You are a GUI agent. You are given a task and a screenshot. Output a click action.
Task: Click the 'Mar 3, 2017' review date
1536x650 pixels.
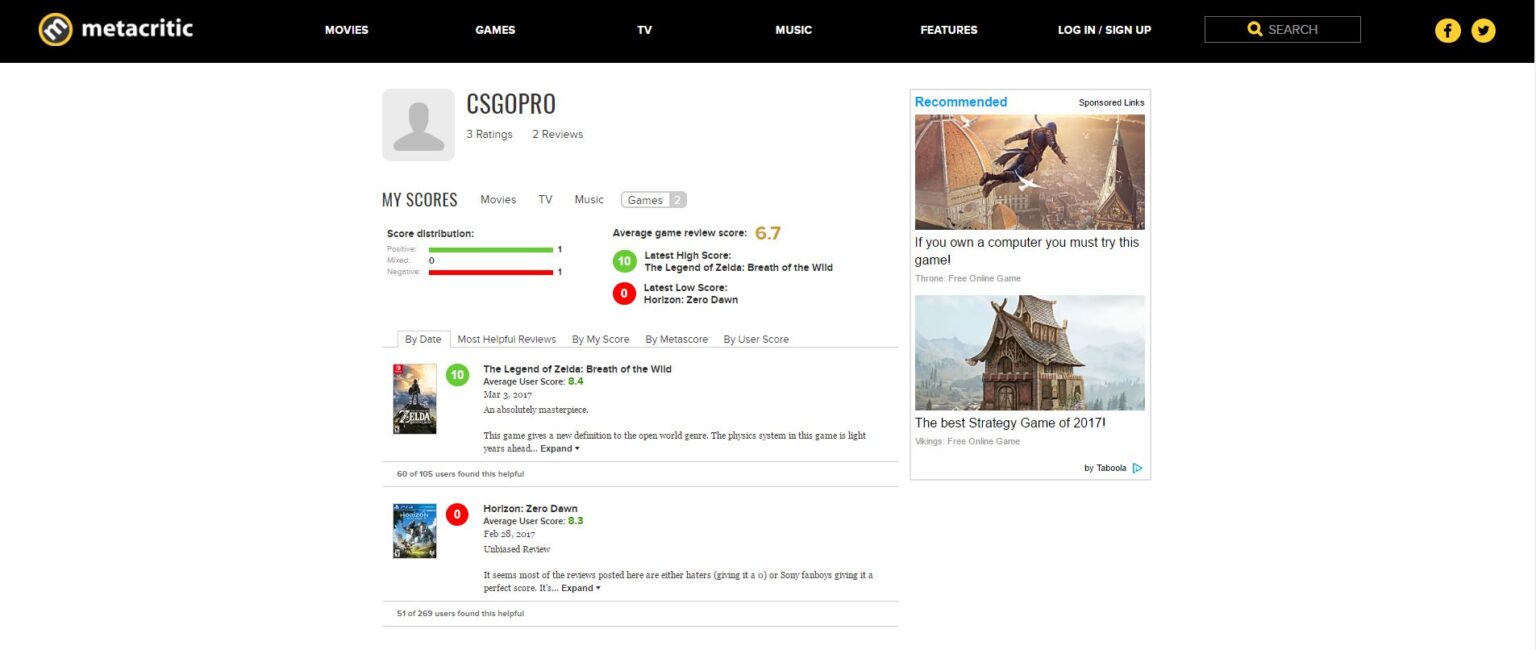[x=507, y=395]
